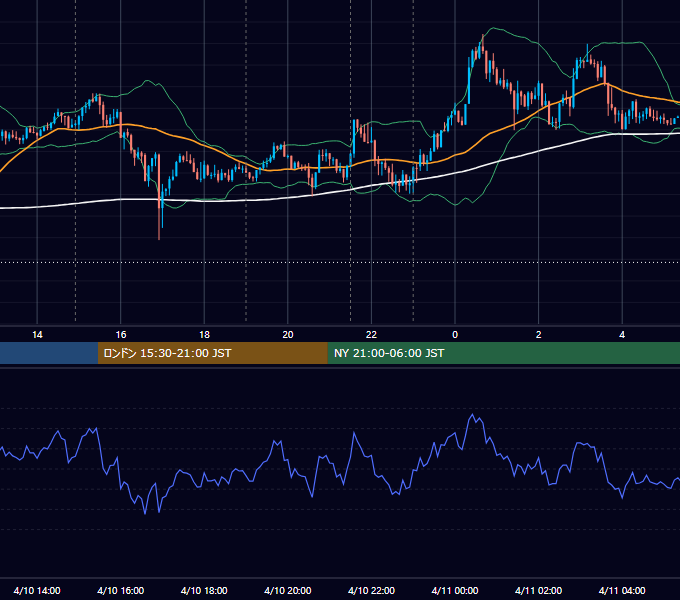Click the 2 hour label on price axis
This screenshot has height=600, width=680.
[x=539, y=335]
